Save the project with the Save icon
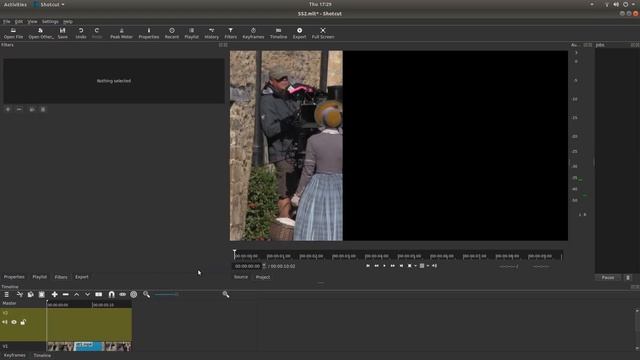Viewport: 640px width, 360px height. [62, 33]
